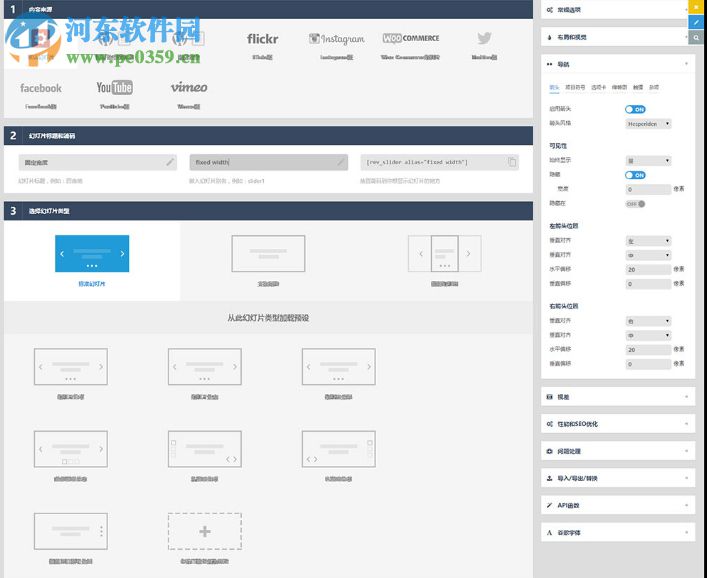Enable the OFF switch below the width field

click(635, 204)
